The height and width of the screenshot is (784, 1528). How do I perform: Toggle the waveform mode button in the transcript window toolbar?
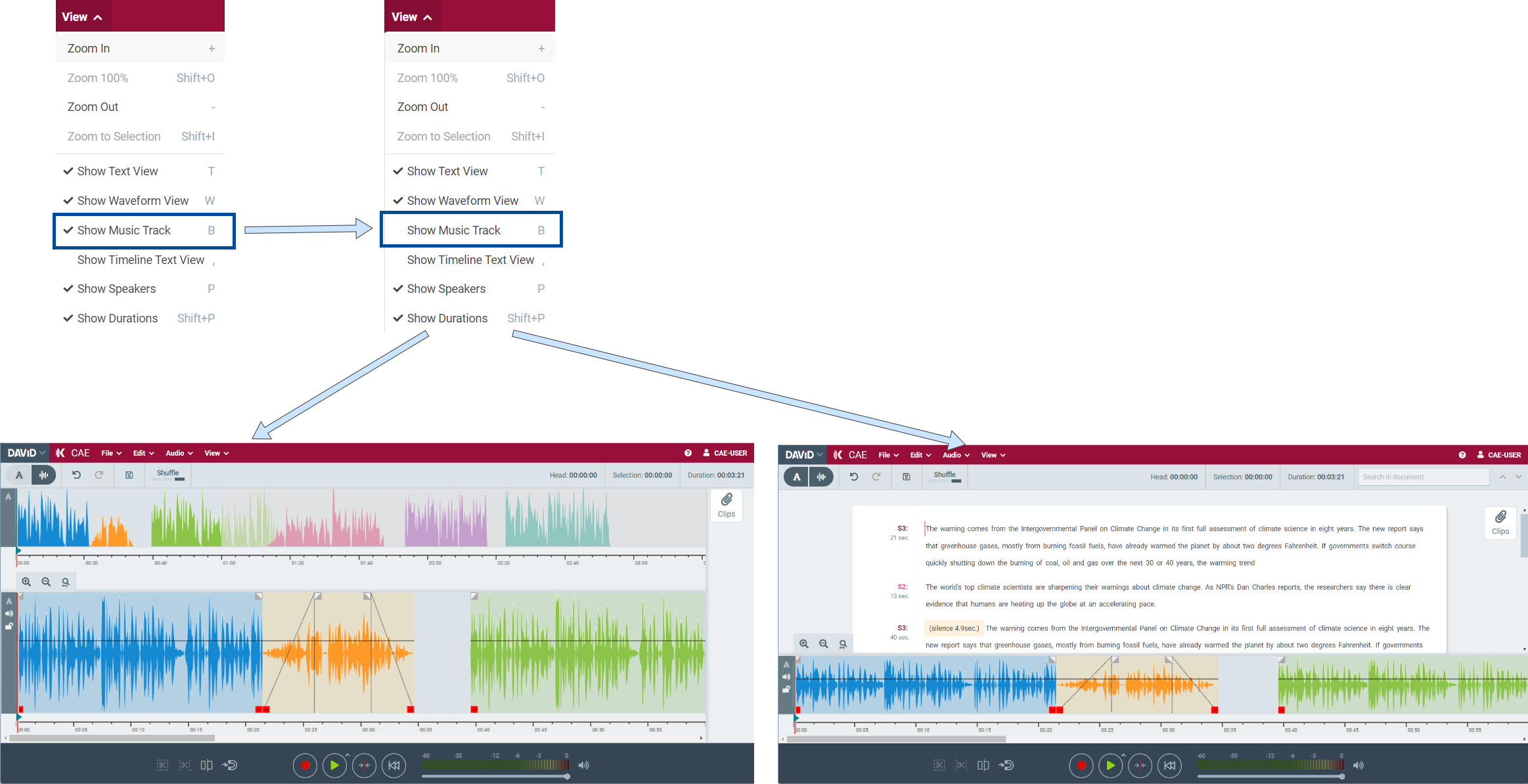coord(821,477)
